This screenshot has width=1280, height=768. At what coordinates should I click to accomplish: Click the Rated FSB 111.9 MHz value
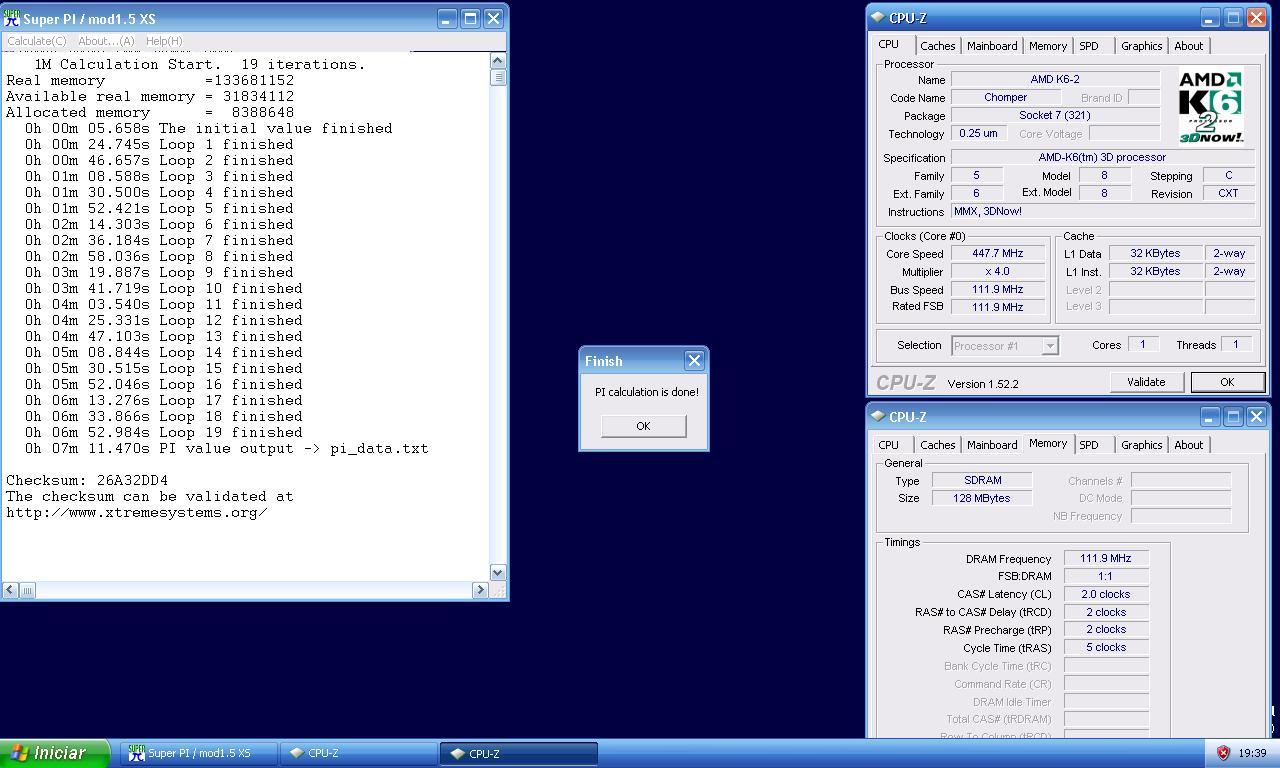[997, 307]
